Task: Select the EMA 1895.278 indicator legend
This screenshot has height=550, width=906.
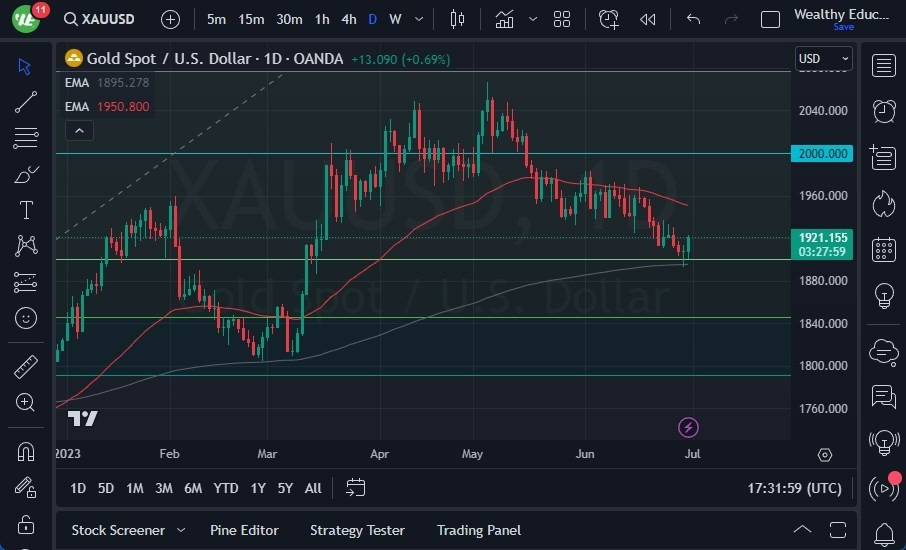Action: 107,83
